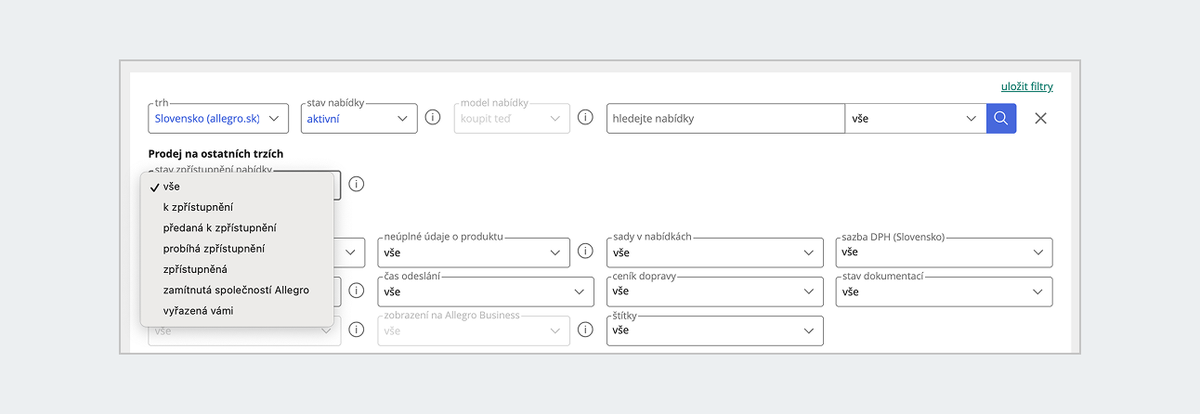Screen dimensions: 1200x414
Task: Click the 'uložit filtry' link
Action: pos(1026,86)
